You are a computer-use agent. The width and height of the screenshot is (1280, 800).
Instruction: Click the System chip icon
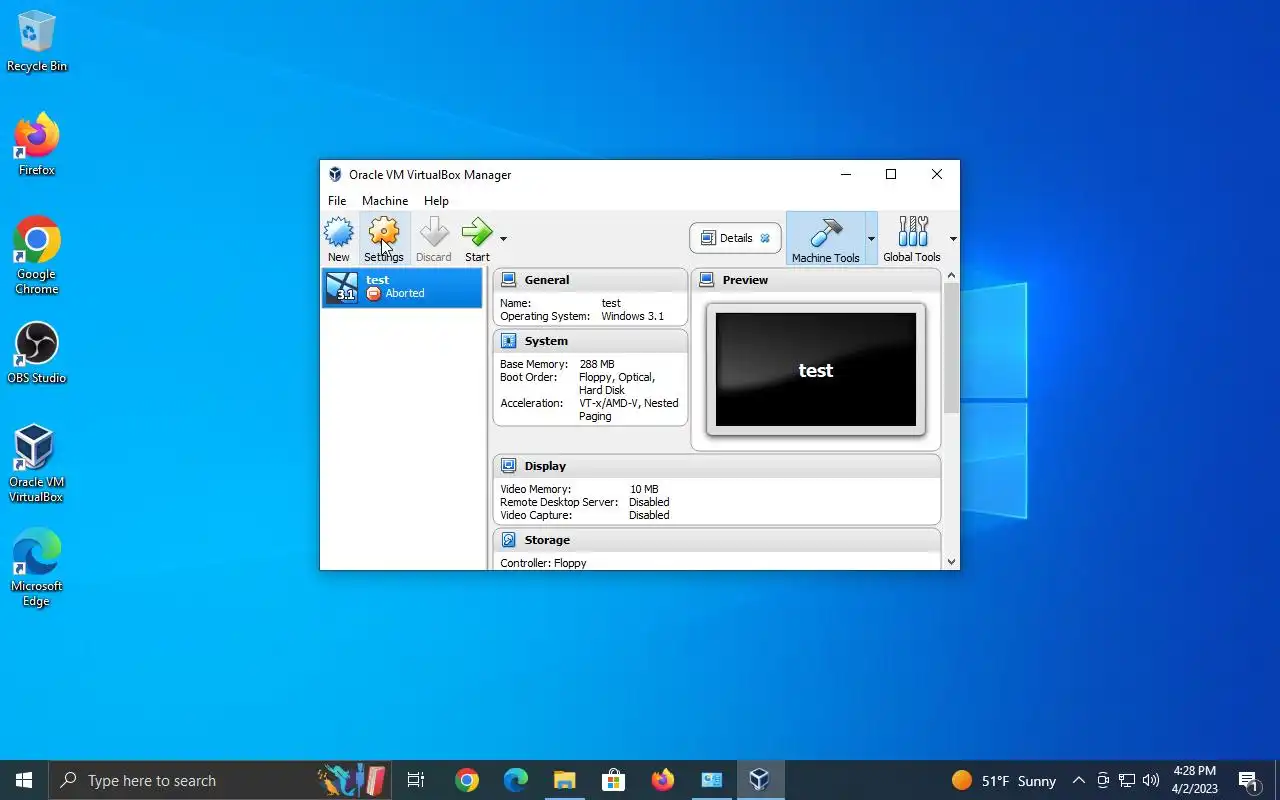pyautogui.click(x=509, y=341)
